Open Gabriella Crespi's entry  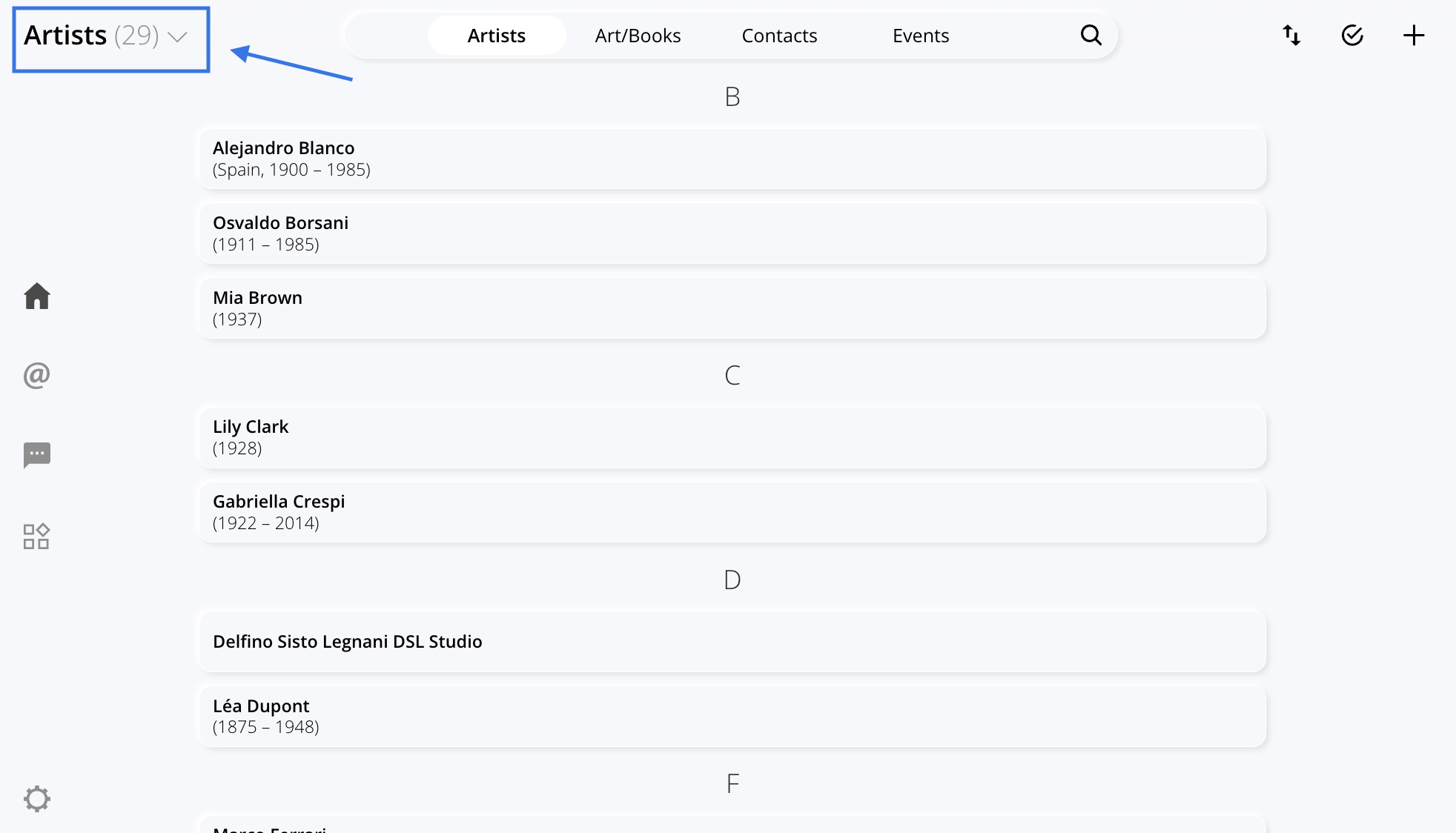[x=732, y=511]
